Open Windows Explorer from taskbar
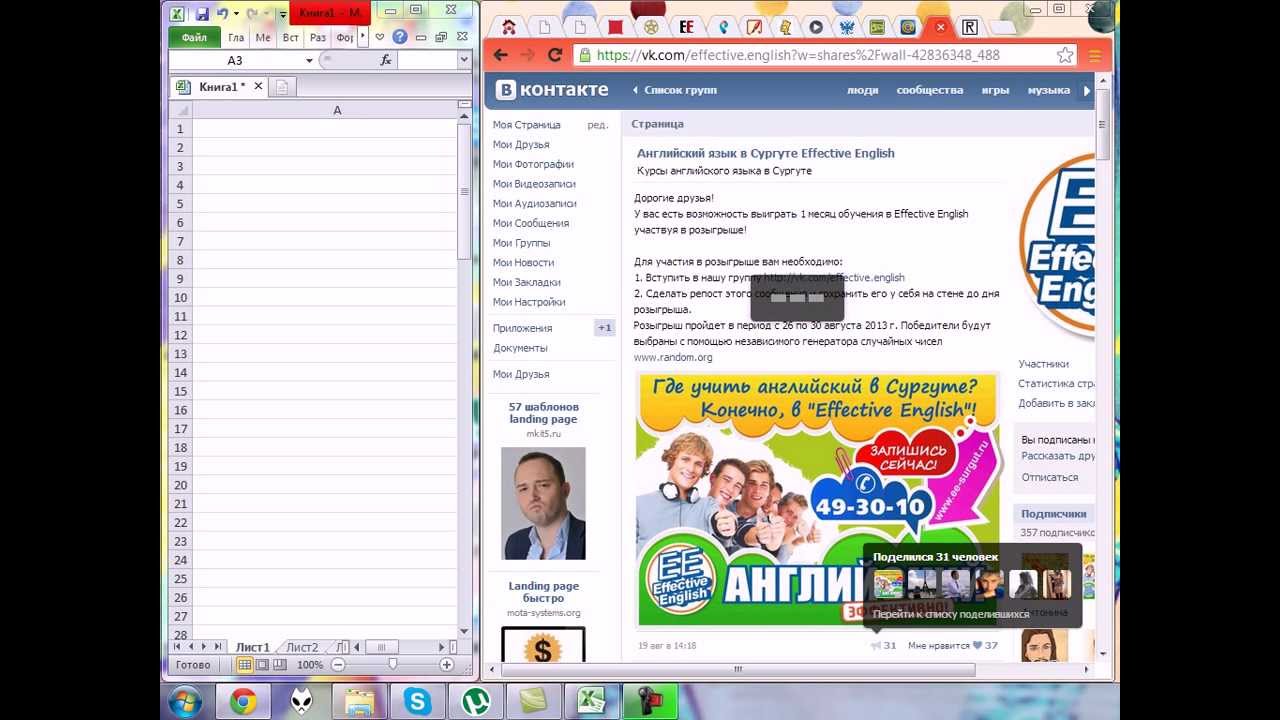This screenshot has height=720, width=1280. click(x=359, y=702)
